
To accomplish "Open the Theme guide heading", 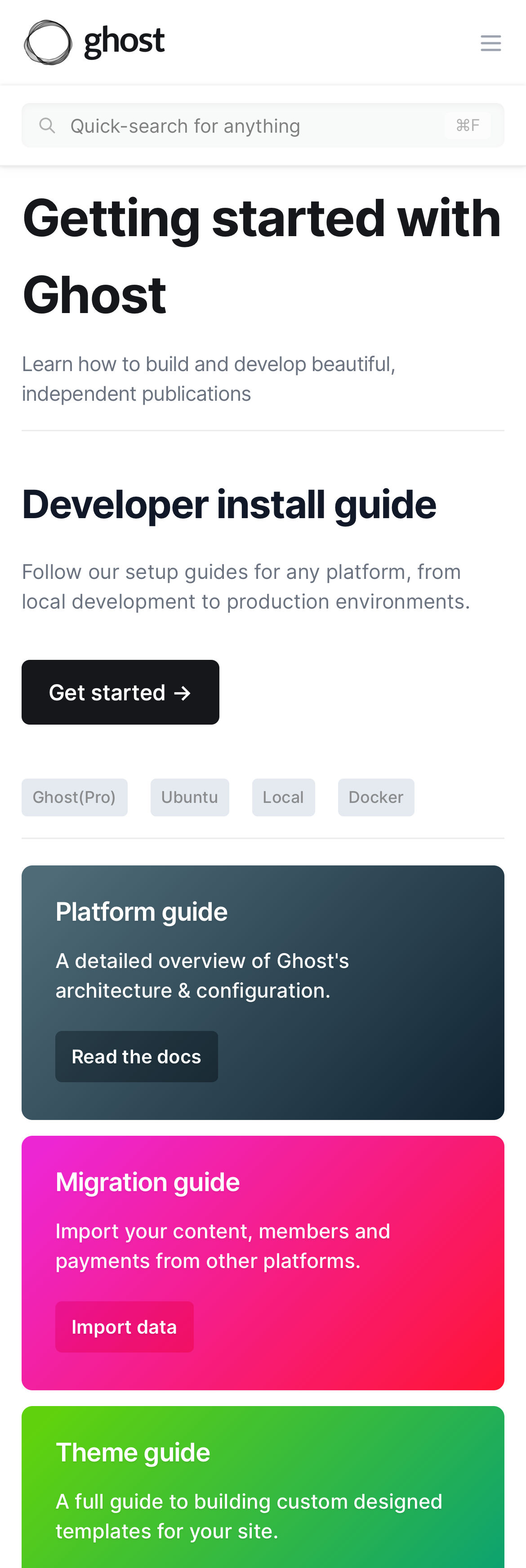I will coord(133,1452).
